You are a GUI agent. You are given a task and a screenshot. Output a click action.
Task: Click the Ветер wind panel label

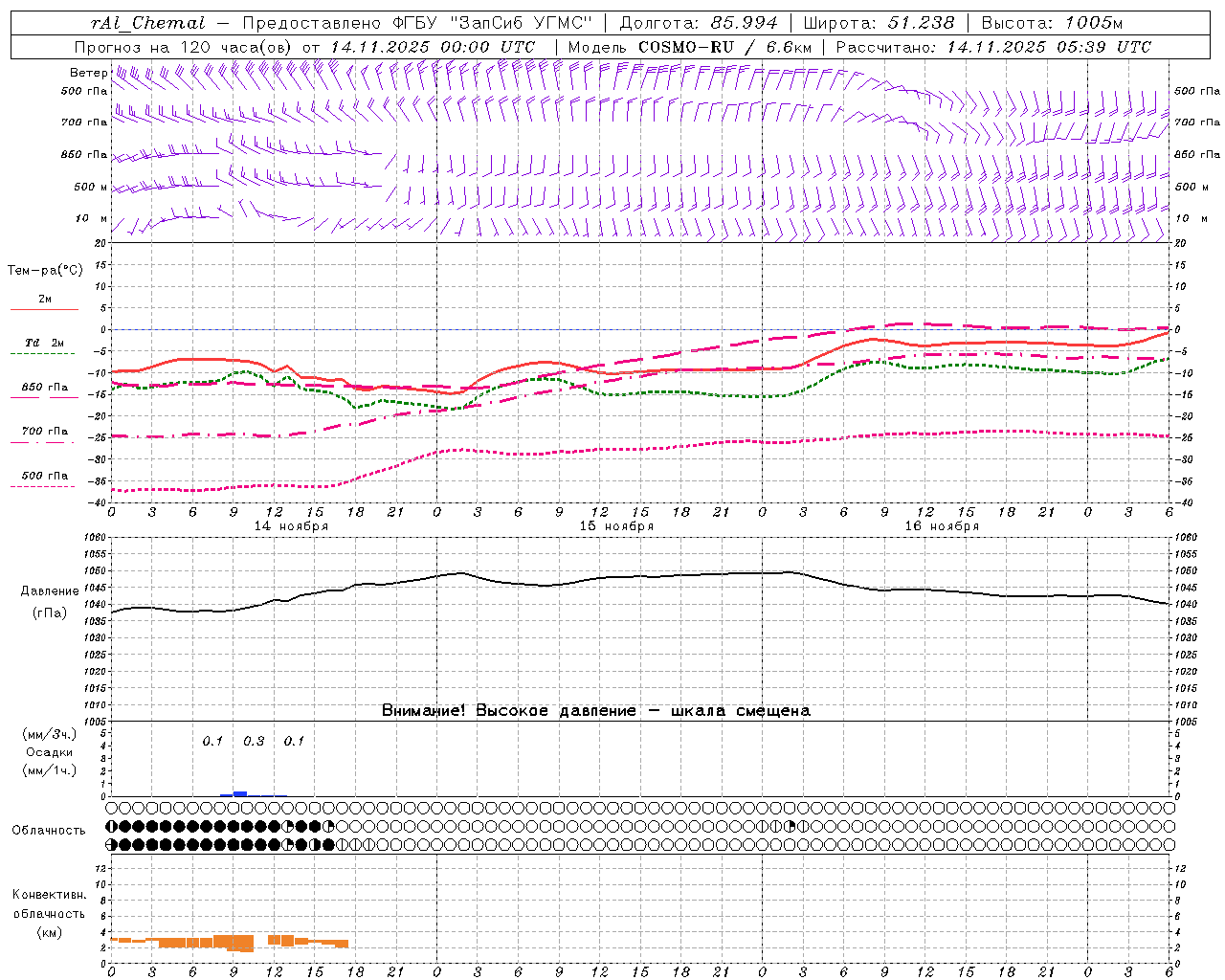click(88, 73)
